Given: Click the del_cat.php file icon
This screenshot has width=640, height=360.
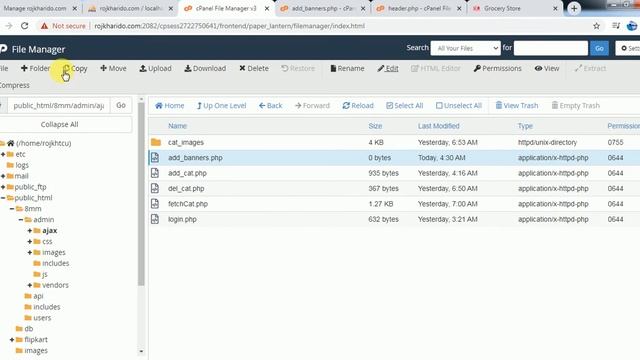Looking at the screenshot, I should [x=155, y=188].
